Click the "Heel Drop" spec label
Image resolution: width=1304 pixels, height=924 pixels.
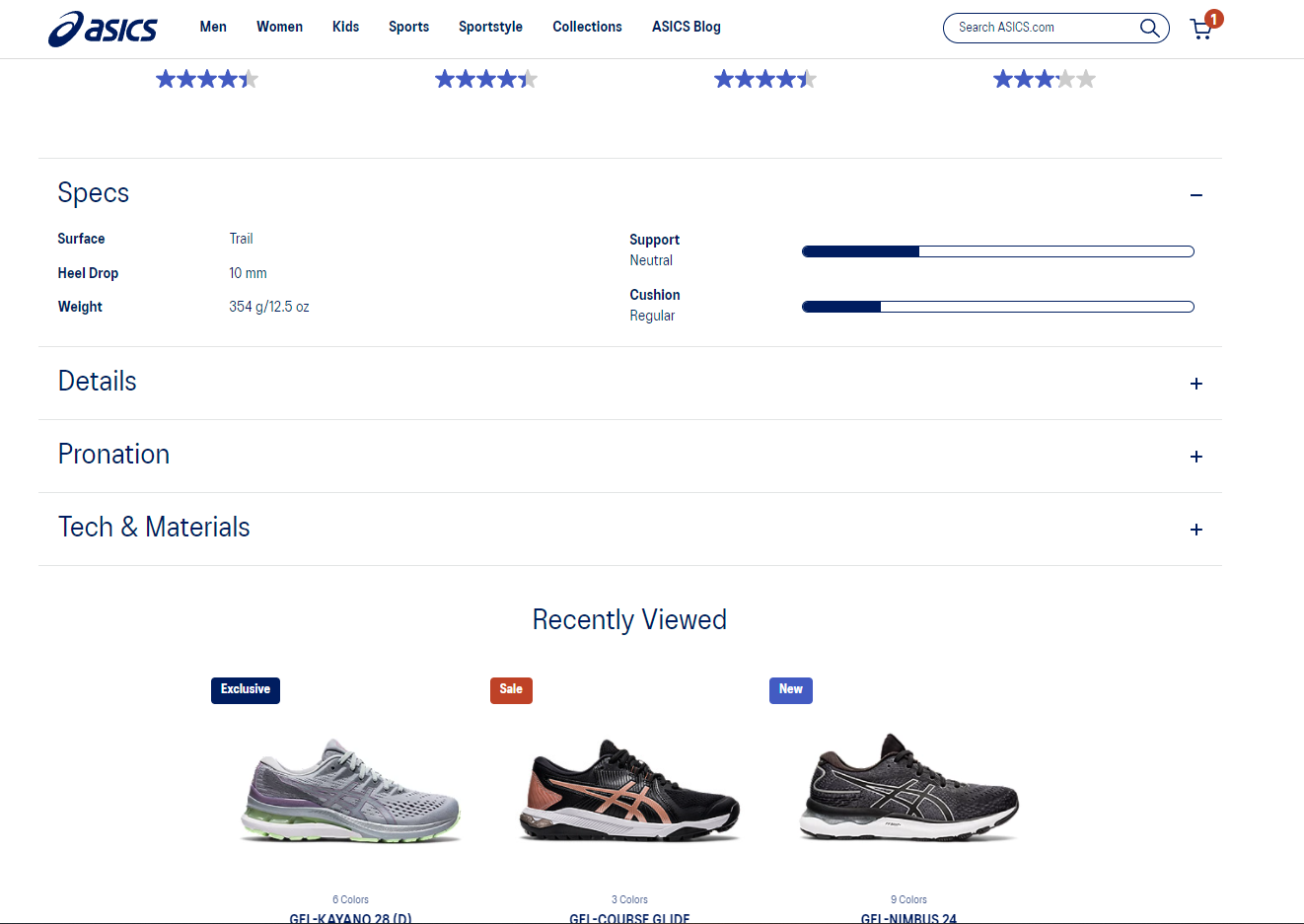tap(88, 273)
